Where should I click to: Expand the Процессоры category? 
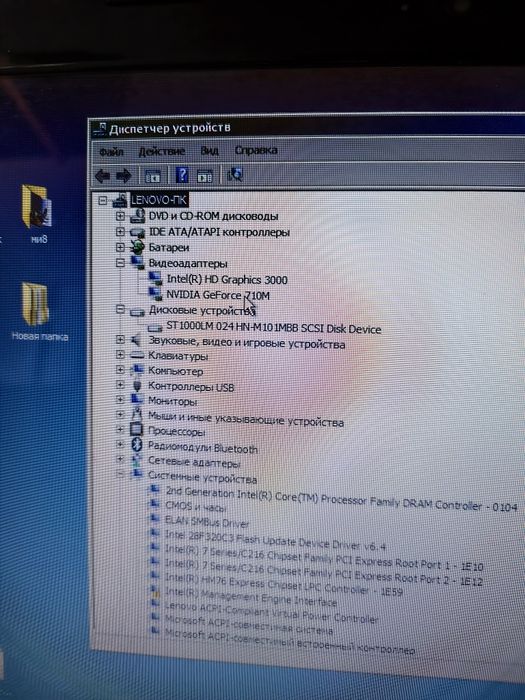[x=120, y=429]
